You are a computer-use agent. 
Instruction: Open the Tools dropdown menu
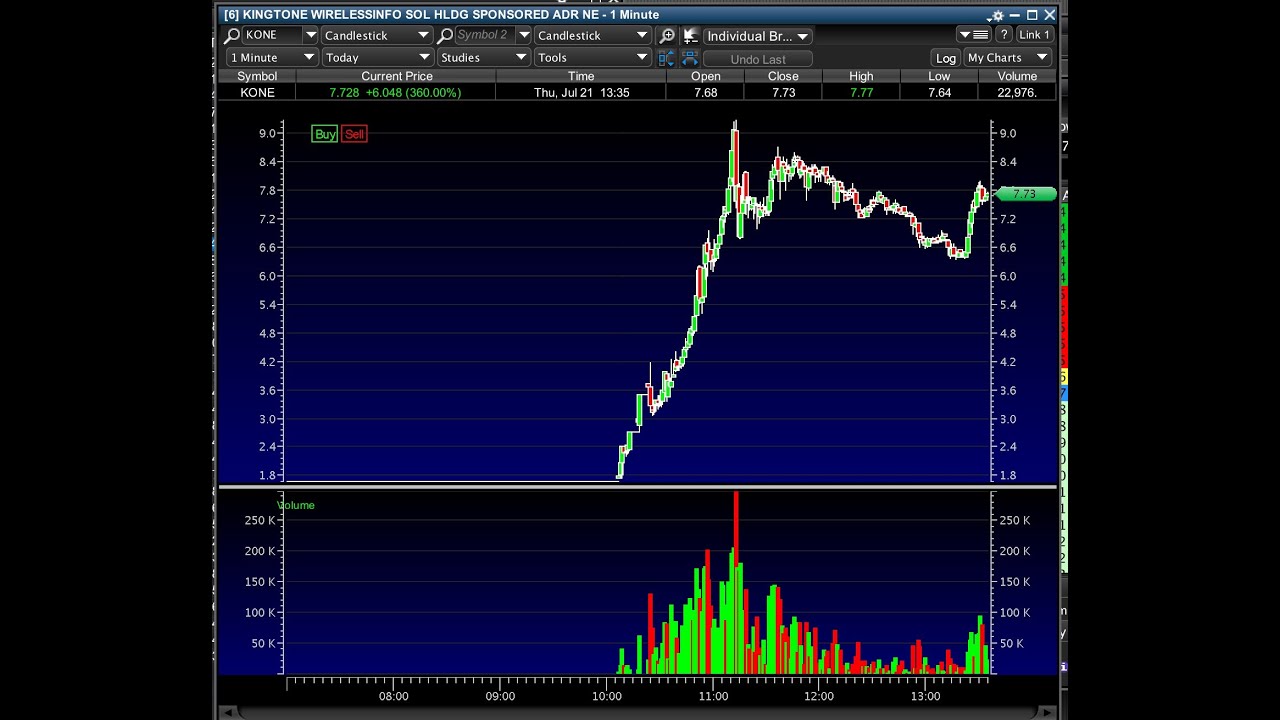click(x=593, y=58)
